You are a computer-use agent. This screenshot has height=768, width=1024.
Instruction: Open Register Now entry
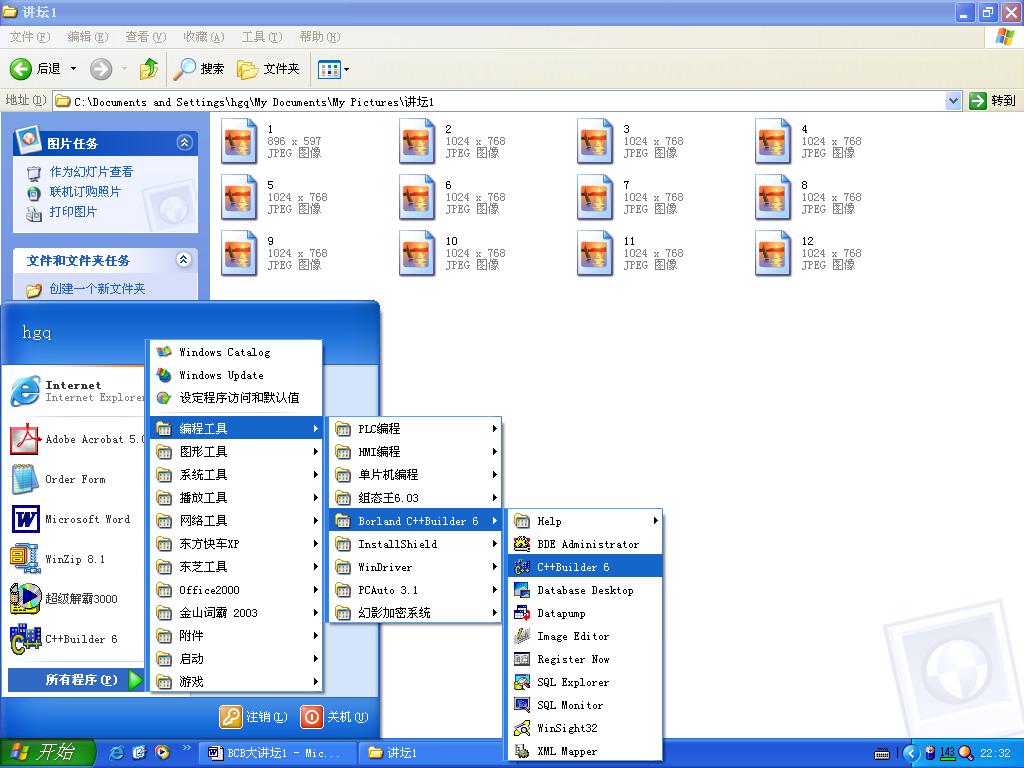point(584,659)
